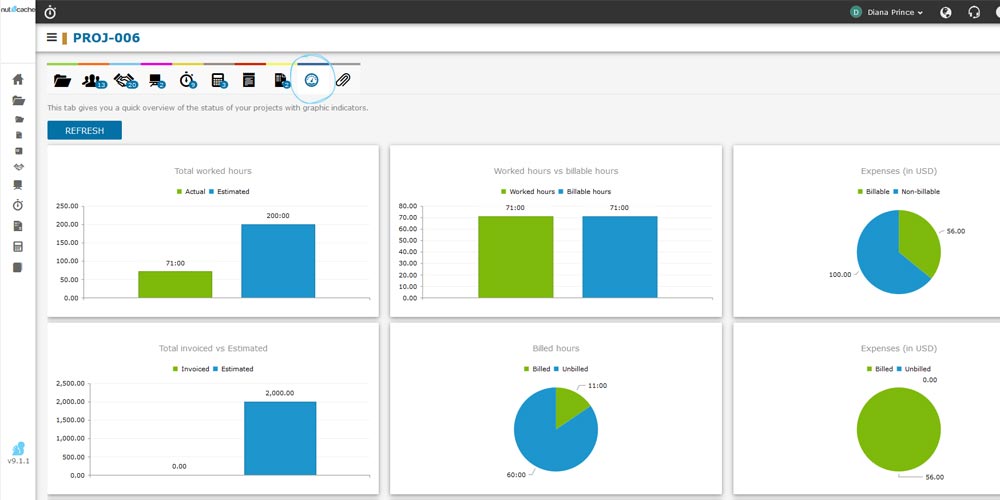This screenshot has width=1000, height=500.
Task: Open the globe language icon
Action: (946, 12)
